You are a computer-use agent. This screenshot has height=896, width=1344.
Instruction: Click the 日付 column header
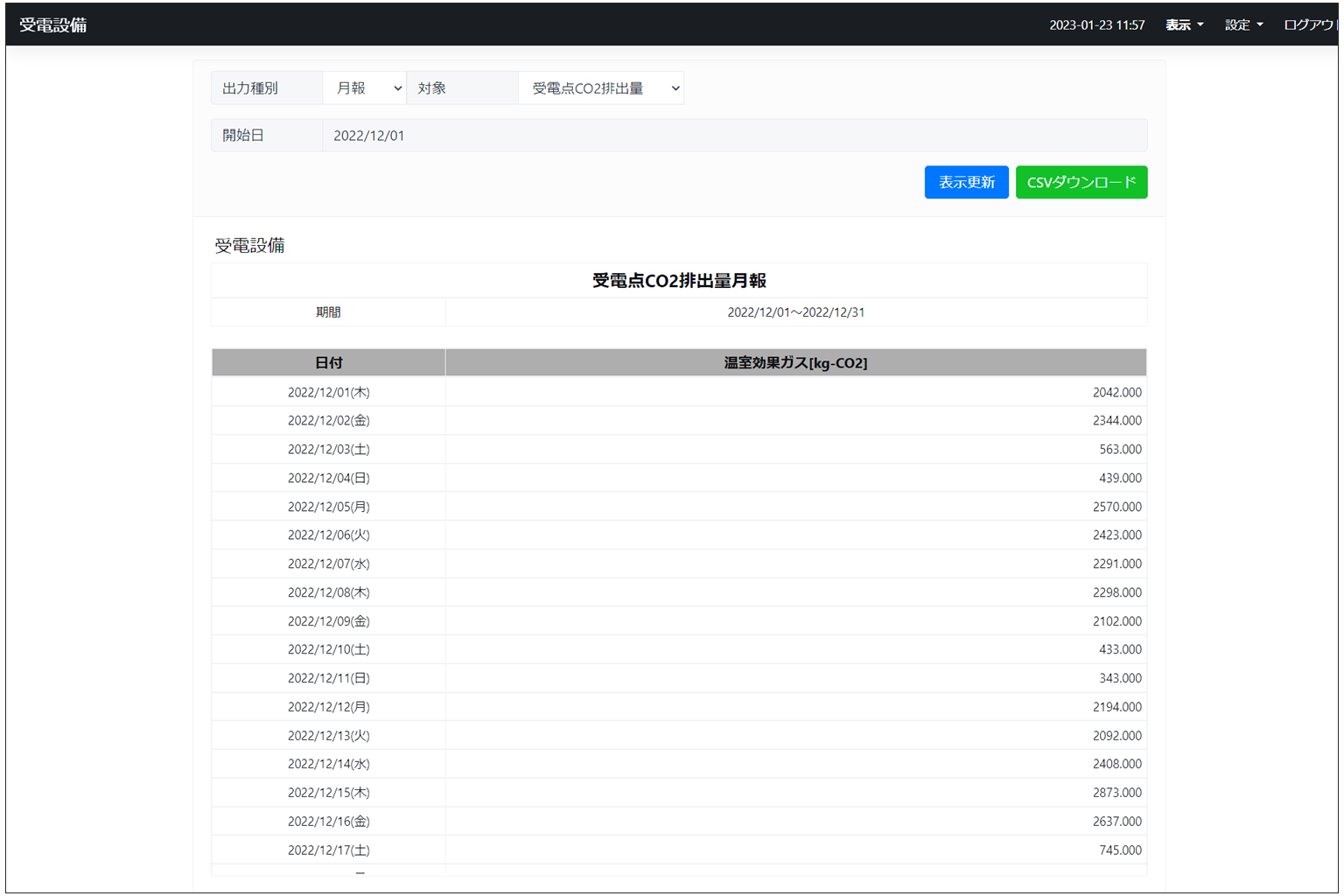click(x=328, y=362)
